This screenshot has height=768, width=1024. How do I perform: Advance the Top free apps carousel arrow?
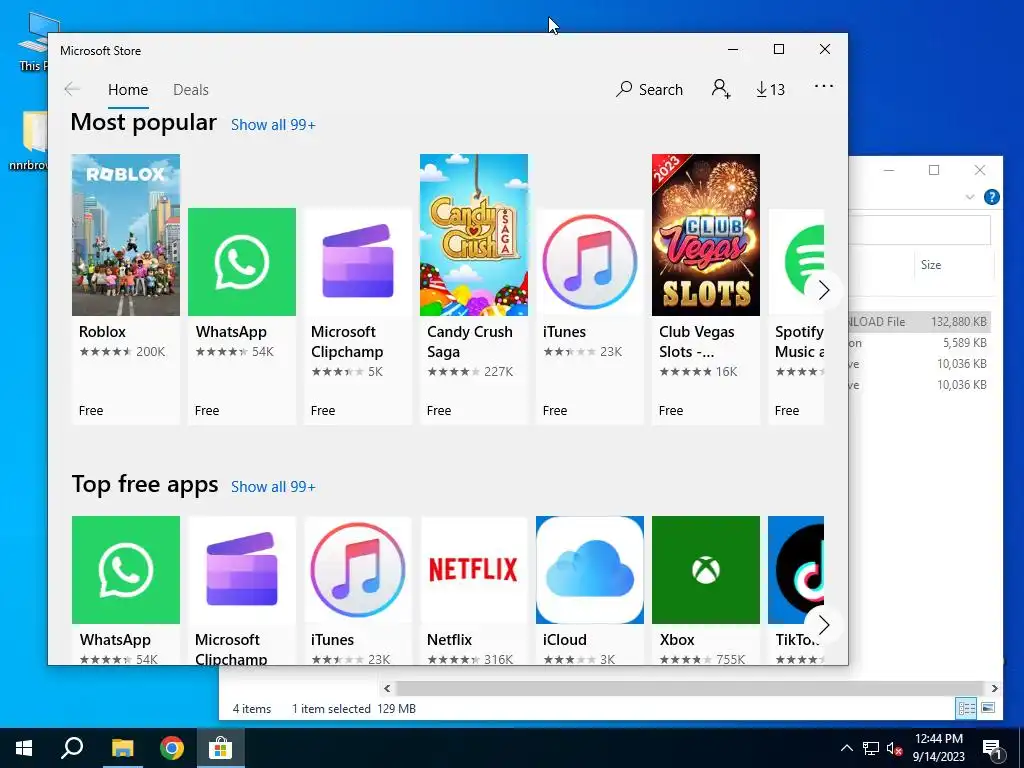824,625
